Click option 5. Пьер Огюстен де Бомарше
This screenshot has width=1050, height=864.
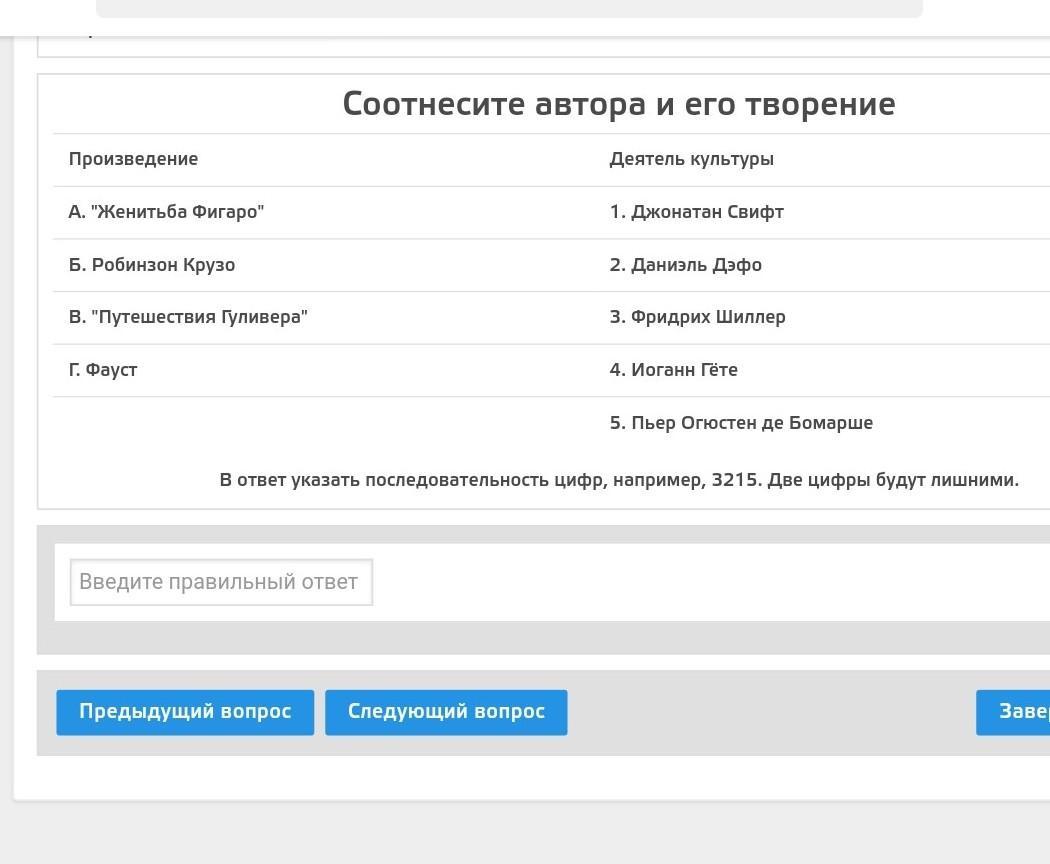click(x=741, y=423)
